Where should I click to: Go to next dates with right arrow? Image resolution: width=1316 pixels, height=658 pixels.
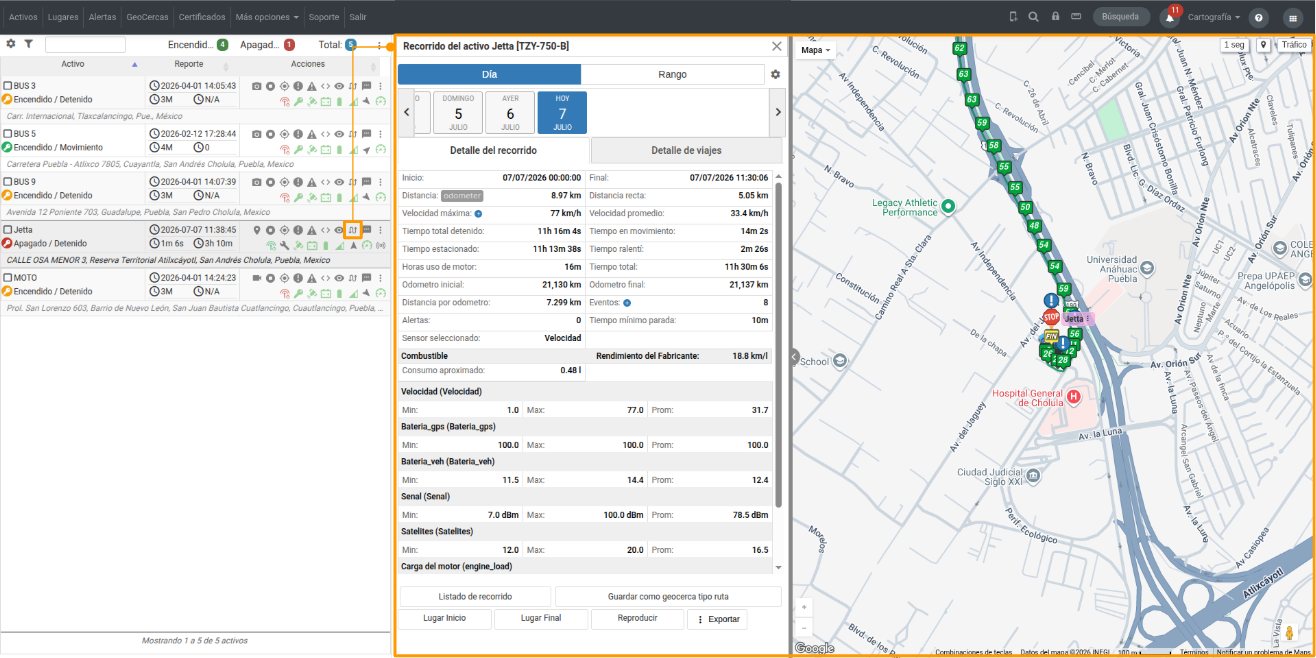tap(777, 113)
